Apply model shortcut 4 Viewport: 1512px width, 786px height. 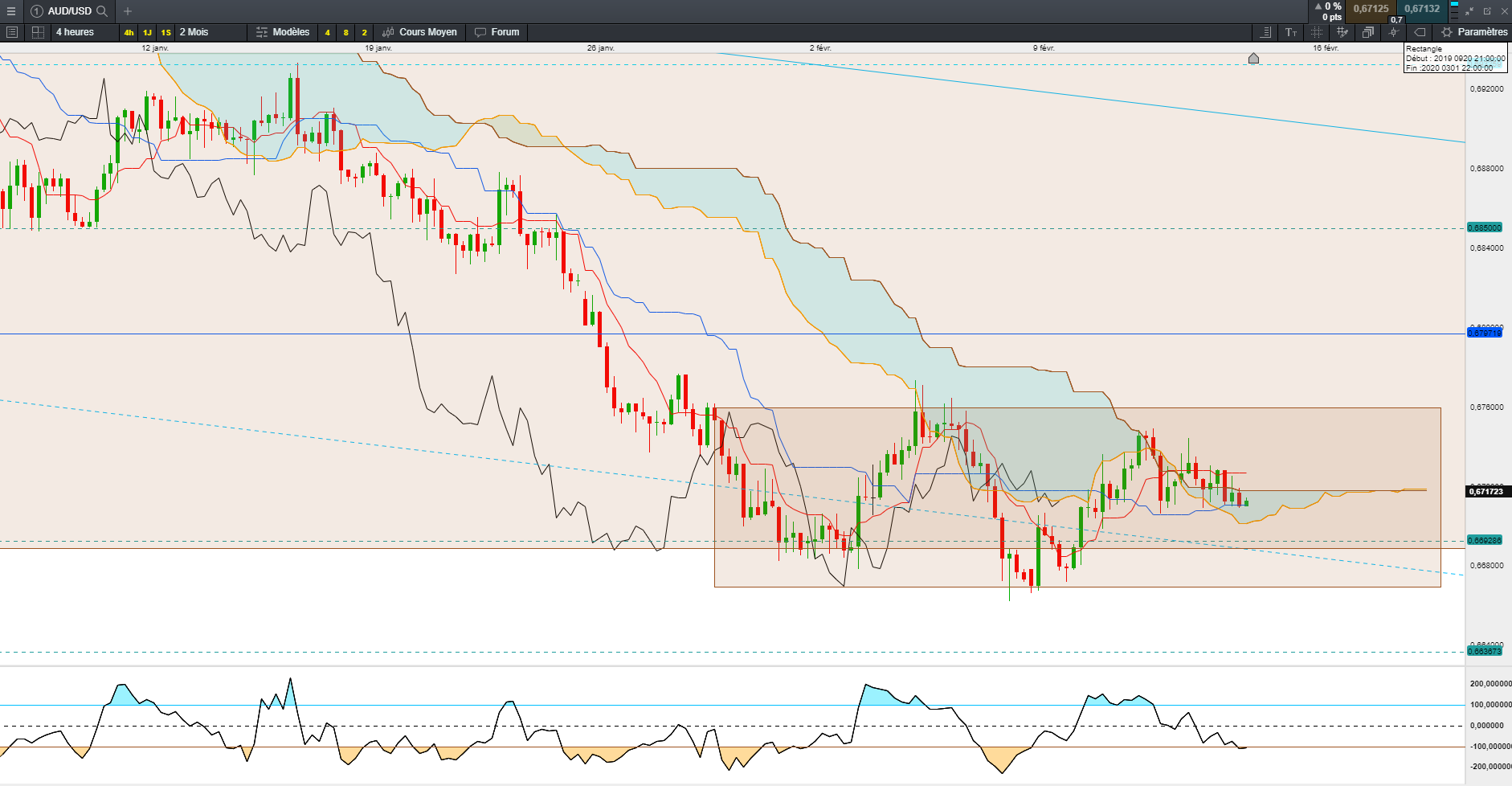point(327,33)
